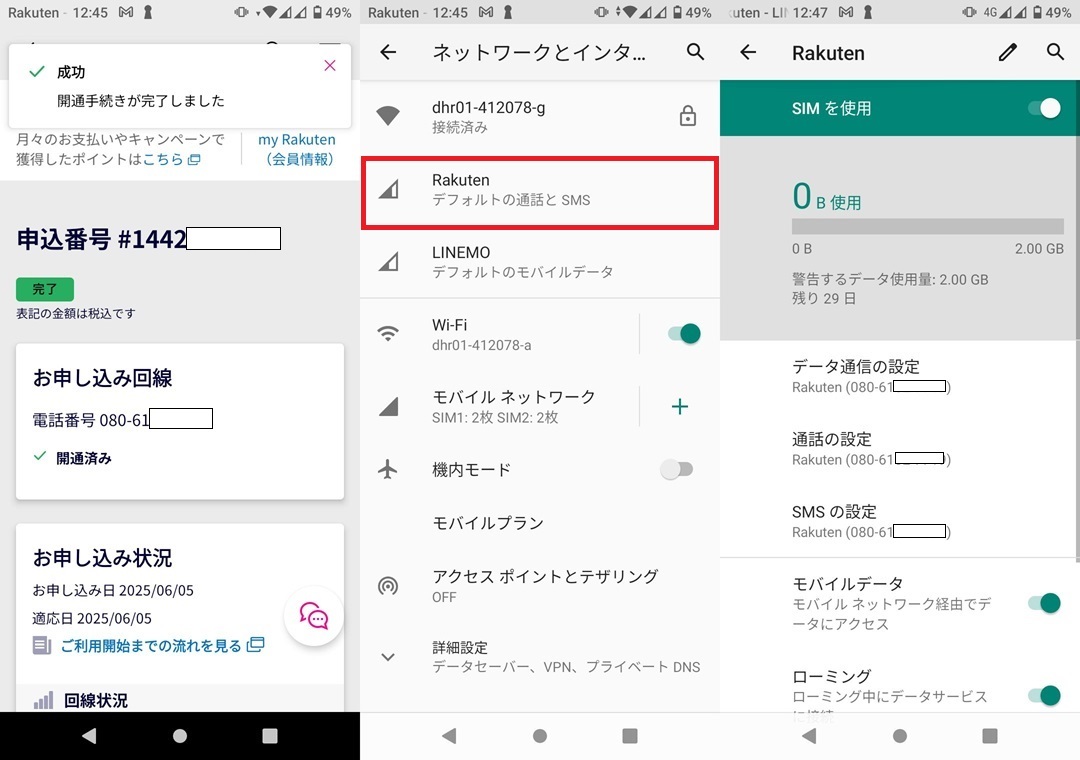This screenshot has width=1080, height=760.
Task: Tap search icon in Rakuten SIM screen
Action: pyautogui.click(x=1055, y=52)
